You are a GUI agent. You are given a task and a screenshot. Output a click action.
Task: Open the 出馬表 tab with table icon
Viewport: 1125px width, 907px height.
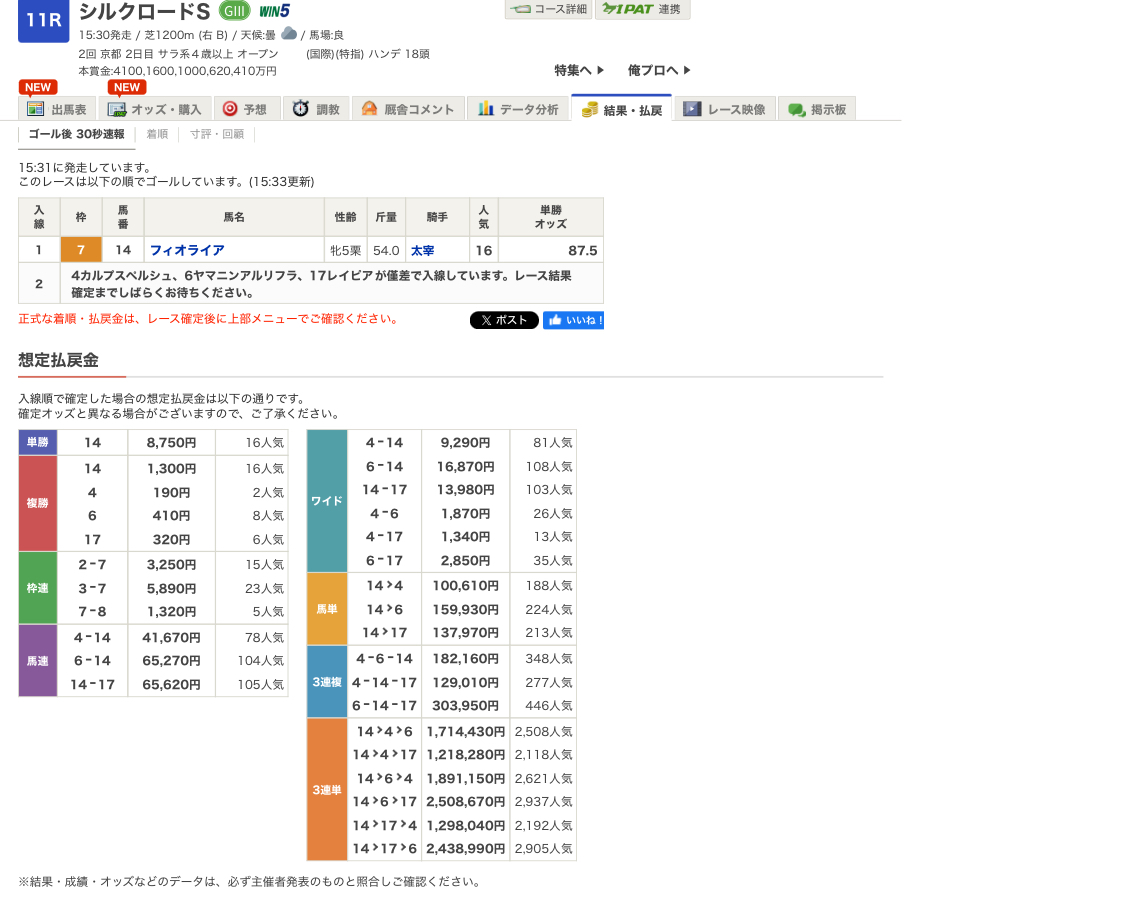pos(58,109)
